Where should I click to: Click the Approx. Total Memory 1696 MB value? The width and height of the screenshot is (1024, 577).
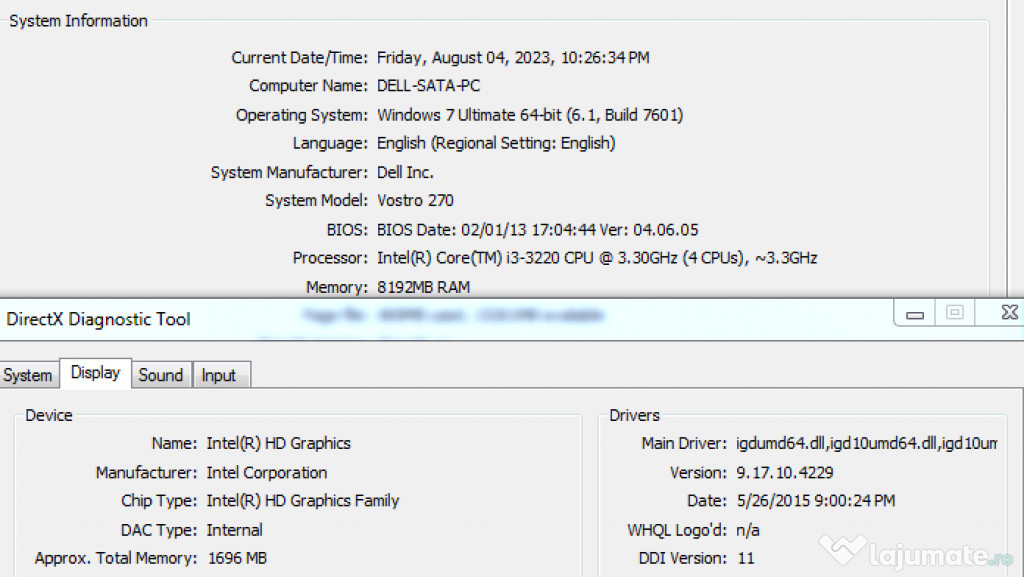[x=237, y=558]
